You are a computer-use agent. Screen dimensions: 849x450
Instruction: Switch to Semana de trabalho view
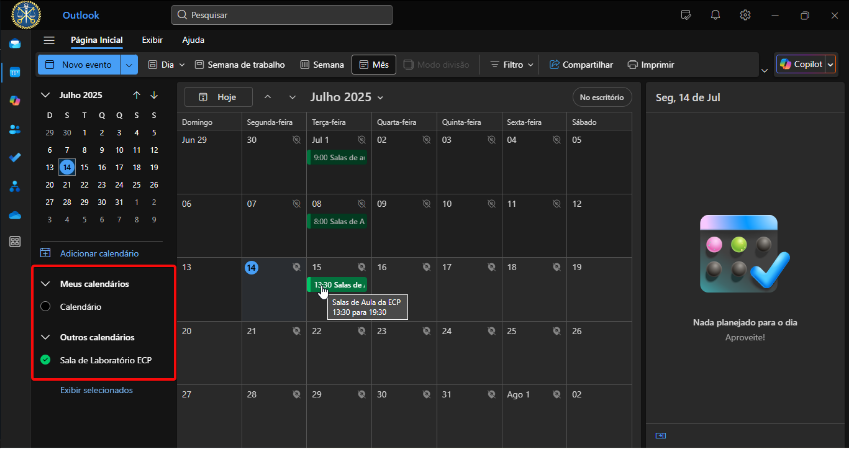[240, 64]
